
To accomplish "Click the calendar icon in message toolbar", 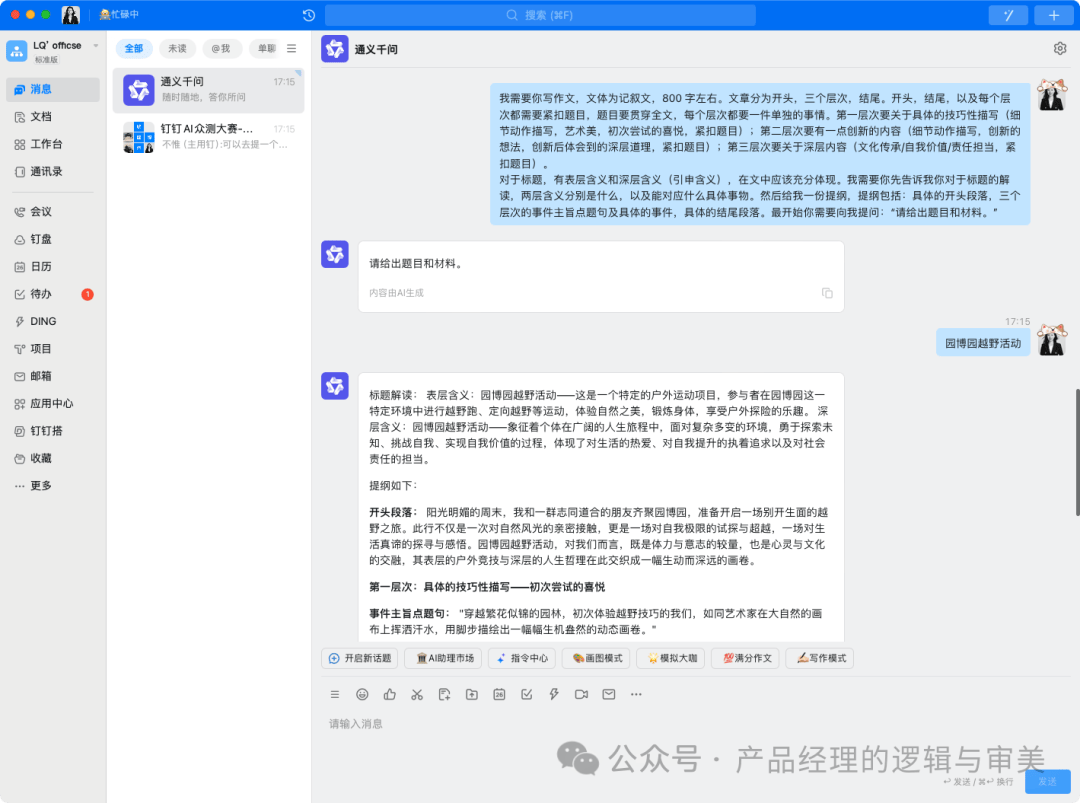I will click(x=499, y=694).
